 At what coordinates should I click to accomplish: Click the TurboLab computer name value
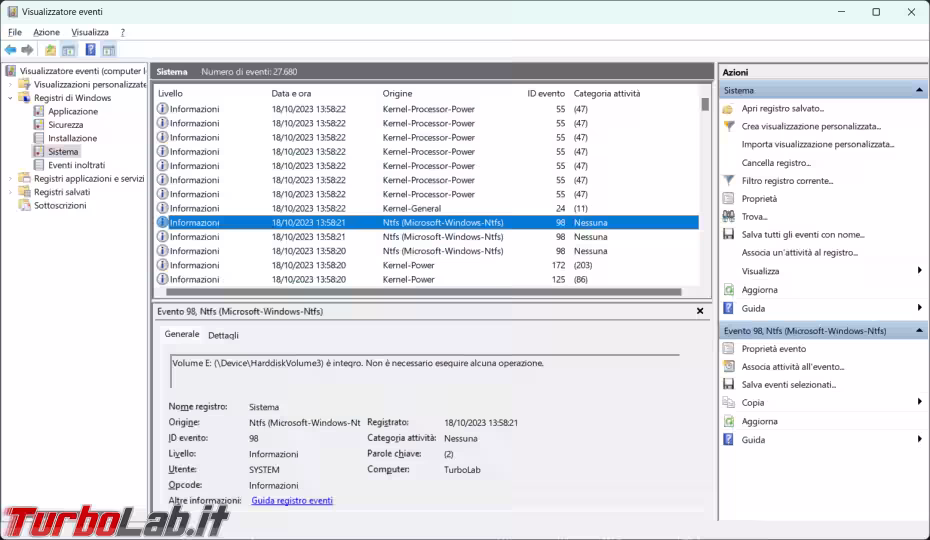462,469
